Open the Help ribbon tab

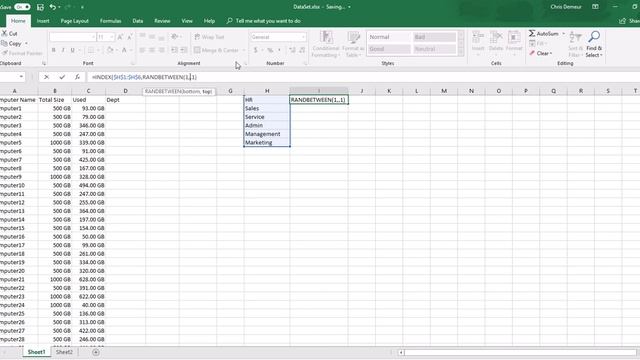click(x=209, y=21)
